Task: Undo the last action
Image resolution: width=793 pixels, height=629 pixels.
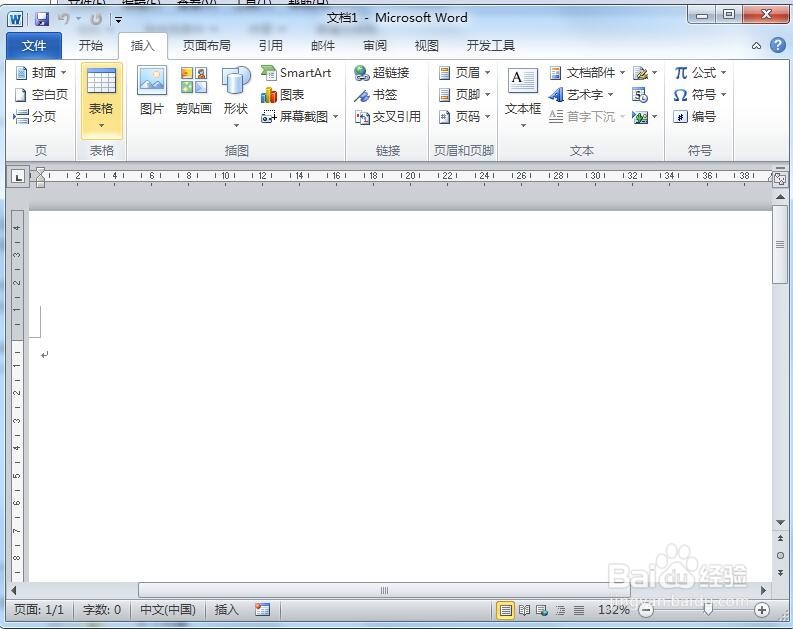Action: coord(64,19)
